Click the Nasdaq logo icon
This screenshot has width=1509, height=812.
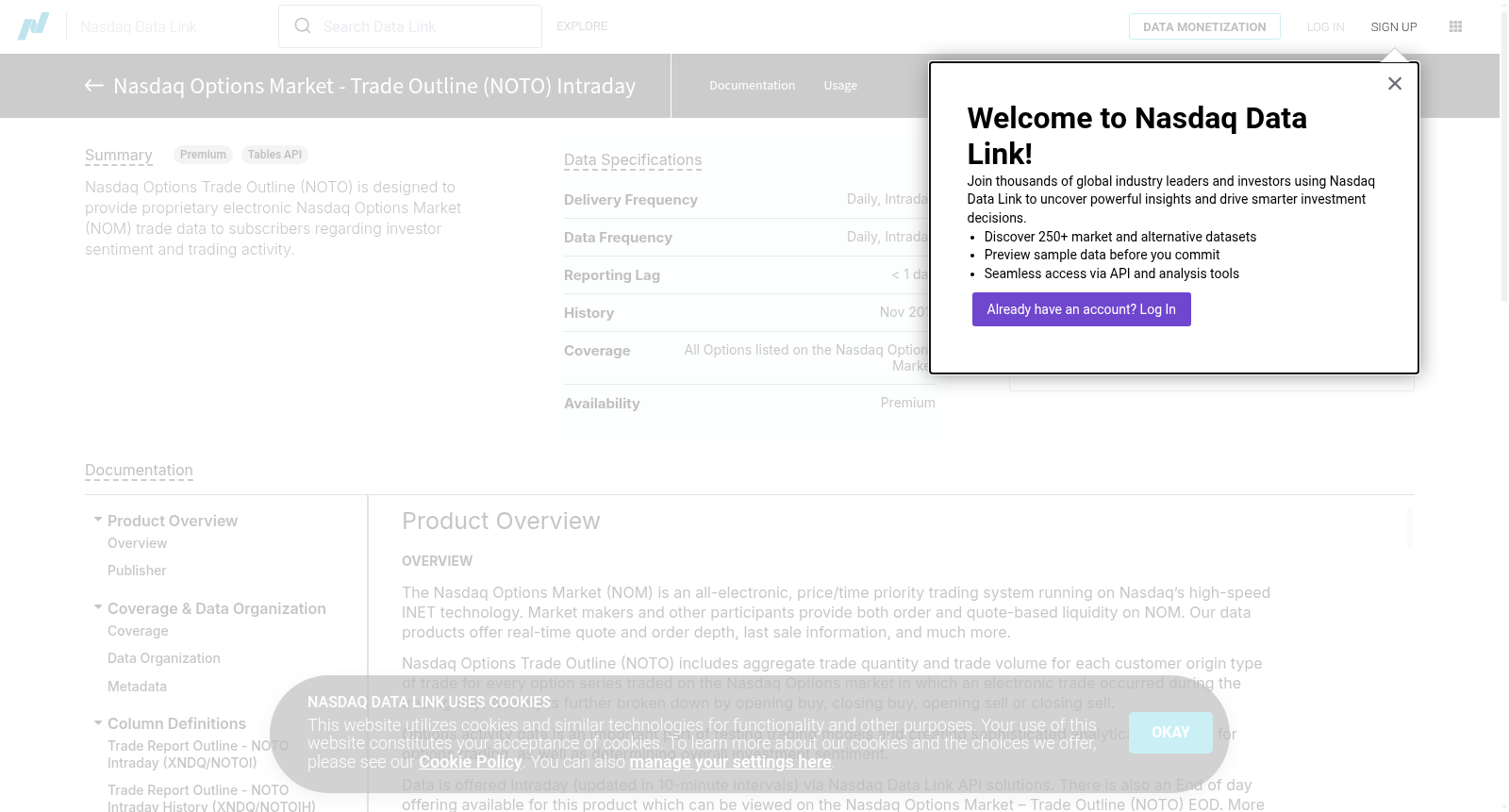click(33, 26)
